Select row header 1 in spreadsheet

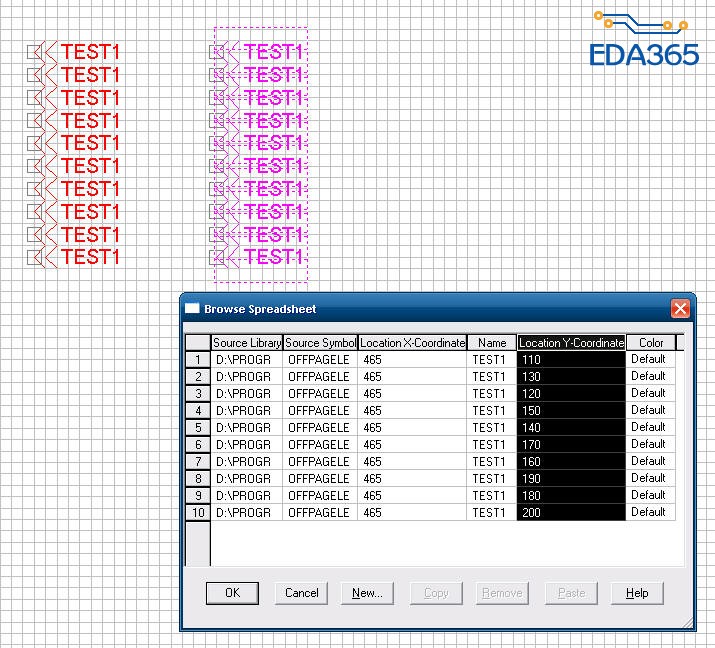pyautogui.click(x=198, y=359)
